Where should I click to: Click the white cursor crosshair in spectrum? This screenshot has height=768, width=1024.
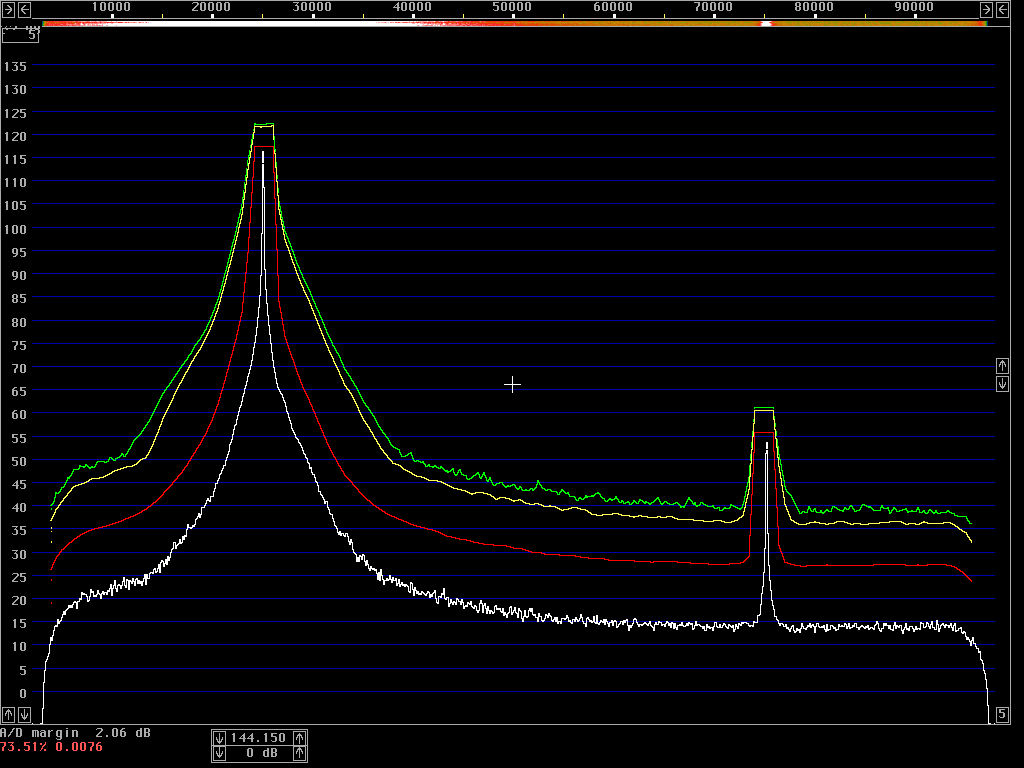(513, 385)
